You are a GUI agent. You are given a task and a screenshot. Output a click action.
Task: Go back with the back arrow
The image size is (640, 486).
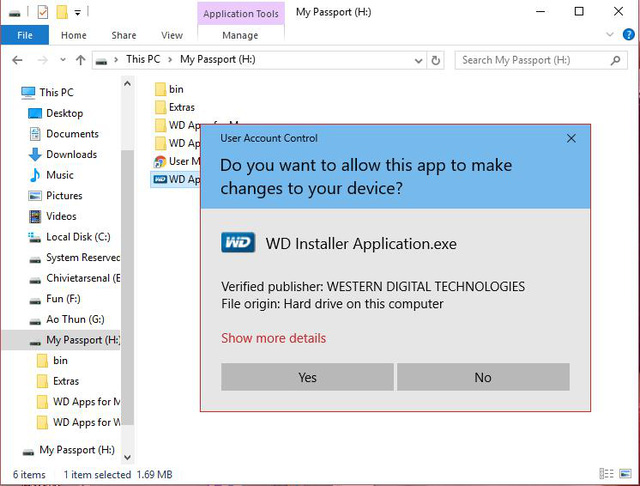17,60
